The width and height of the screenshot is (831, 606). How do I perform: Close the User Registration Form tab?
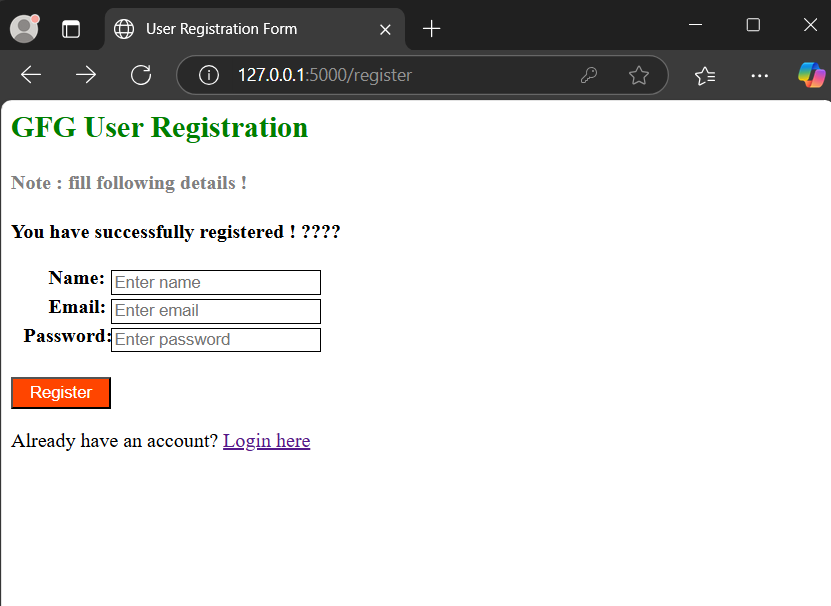point(385,30)
